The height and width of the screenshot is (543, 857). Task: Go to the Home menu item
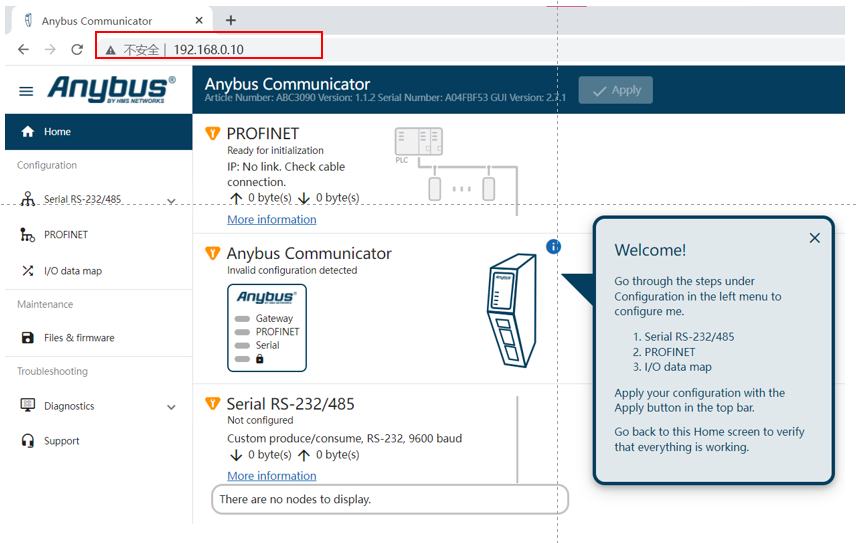(x=98, y=132)
